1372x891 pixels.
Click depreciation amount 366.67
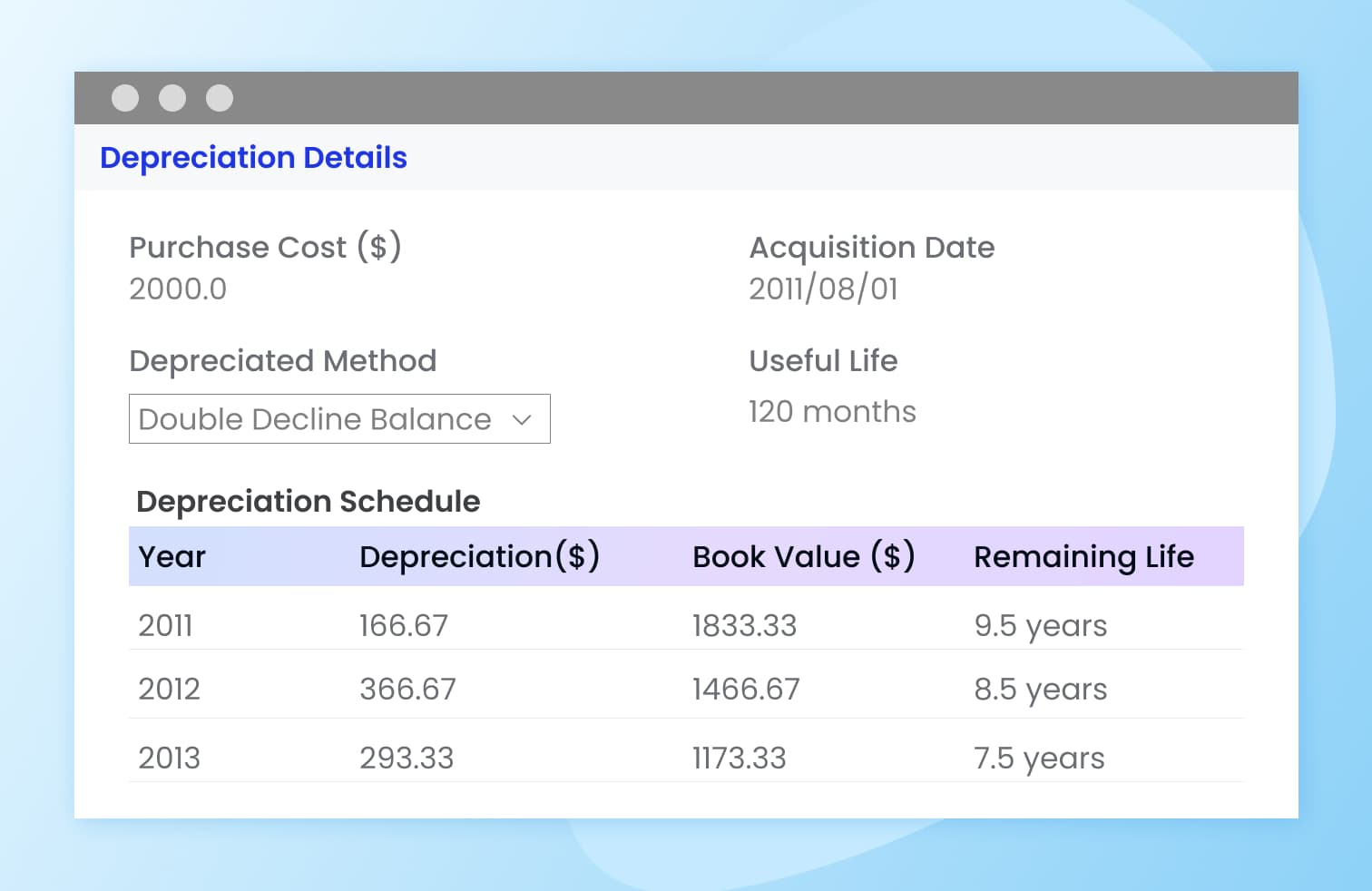tap(407, 690)
